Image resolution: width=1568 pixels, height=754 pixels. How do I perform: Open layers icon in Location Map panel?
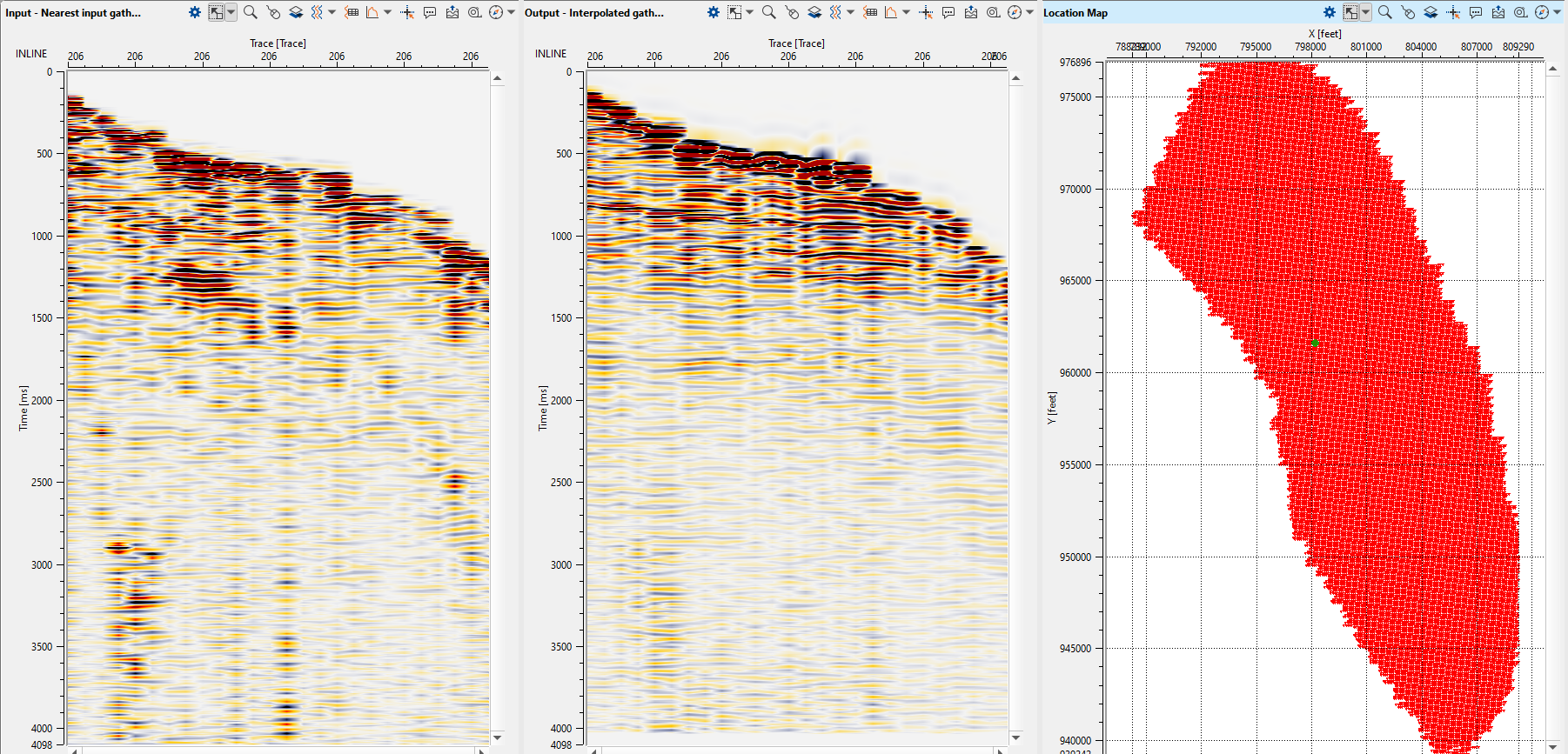pos(1431,12)
